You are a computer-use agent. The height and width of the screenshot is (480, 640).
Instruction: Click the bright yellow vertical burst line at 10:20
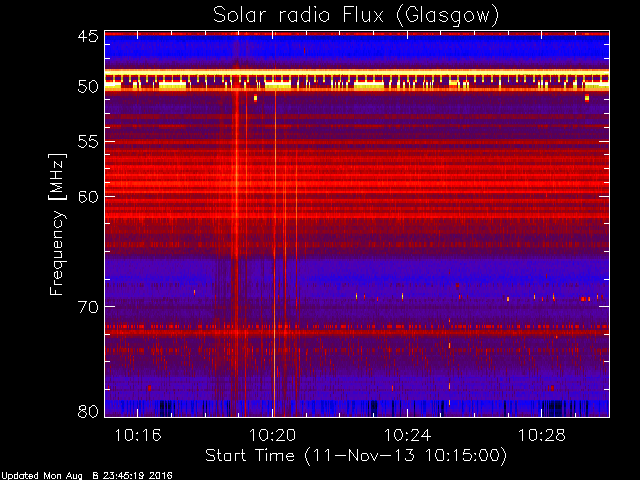(275, 253)
